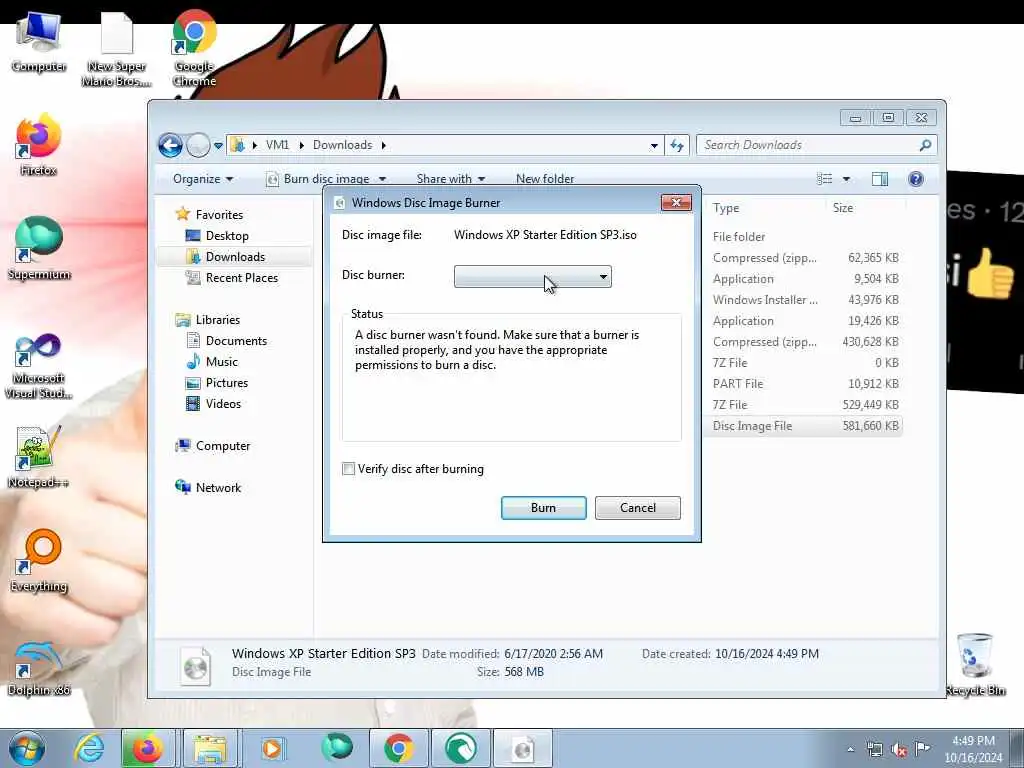Click the muted volume tray icon
Viewport: 1024px width, 768px height.
point(899,750)
